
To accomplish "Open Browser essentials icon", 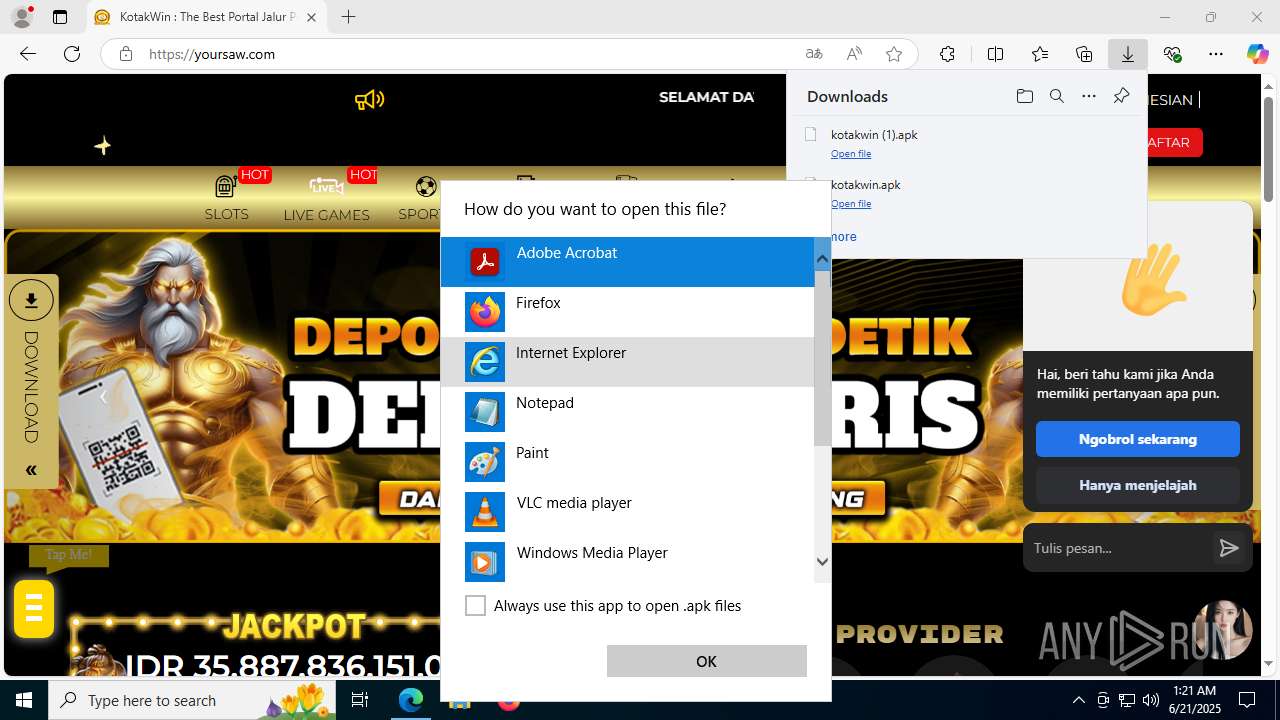I will tap(1172, 54).
